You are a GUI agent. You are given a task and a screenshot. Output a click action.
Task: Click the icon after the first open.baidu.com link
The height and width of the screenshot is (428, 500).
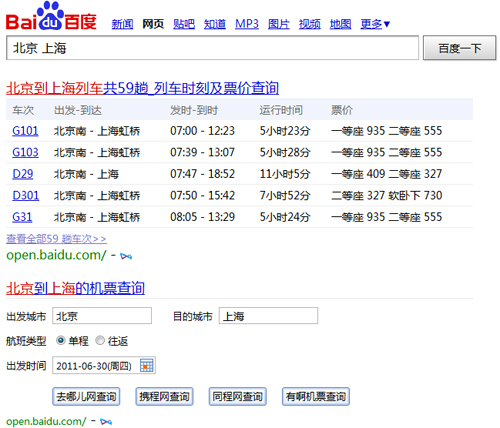[x=126, y=256]
